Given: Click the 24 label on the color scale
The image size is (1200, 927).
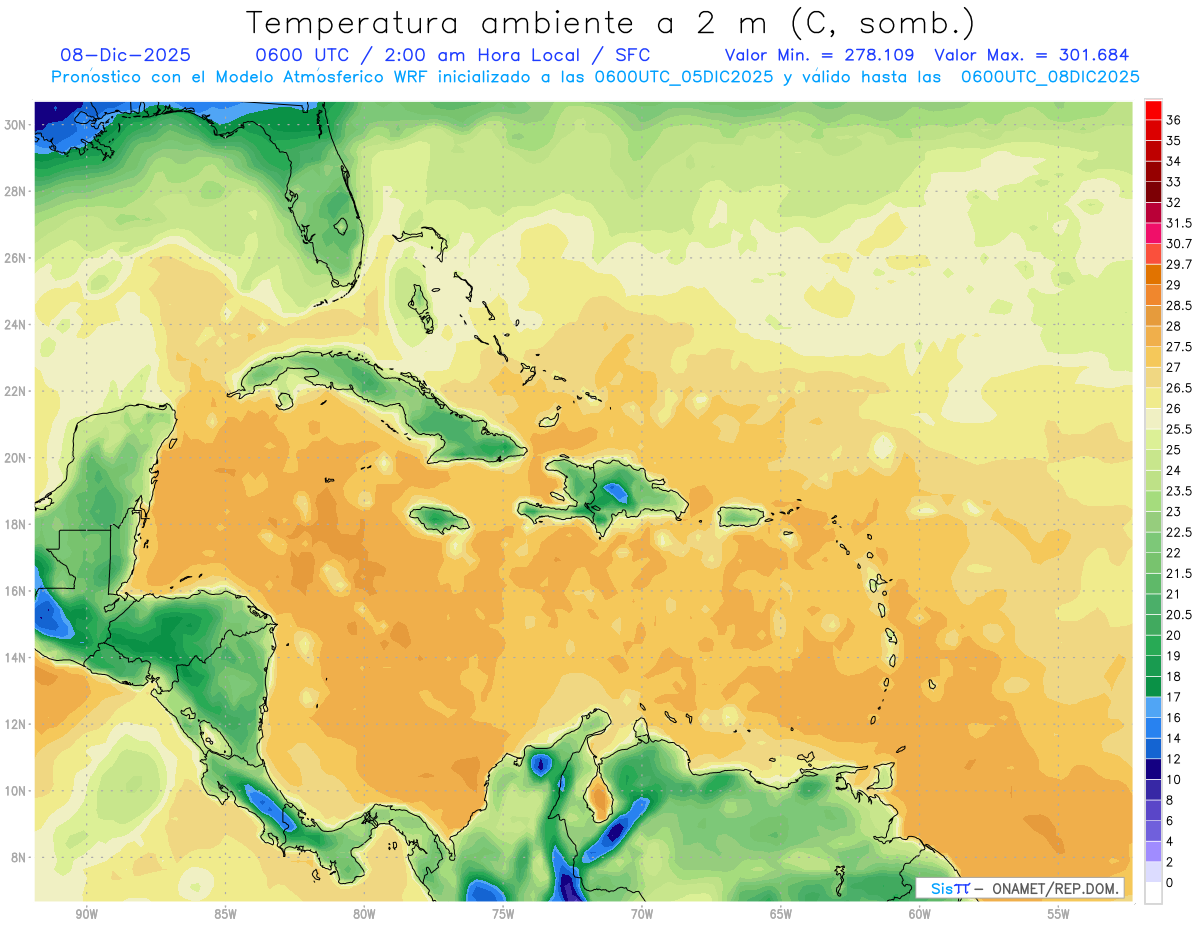Looking at the screenshot, I should [1174, 470].
